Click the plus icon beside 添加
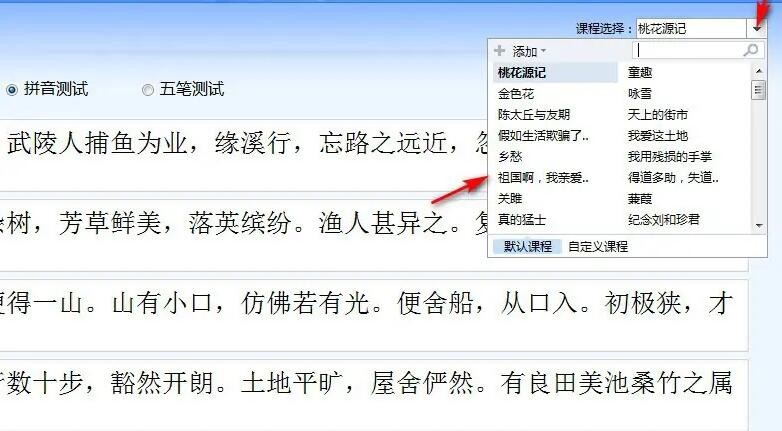The image size is (782, 431). [x=499, y=50]
